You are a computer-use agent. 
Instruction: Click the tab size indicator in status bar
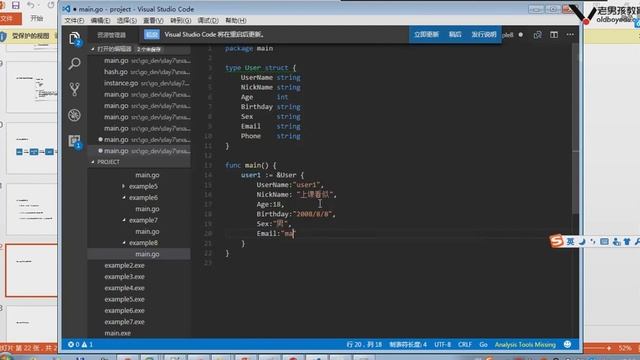[x=408, y=344]
